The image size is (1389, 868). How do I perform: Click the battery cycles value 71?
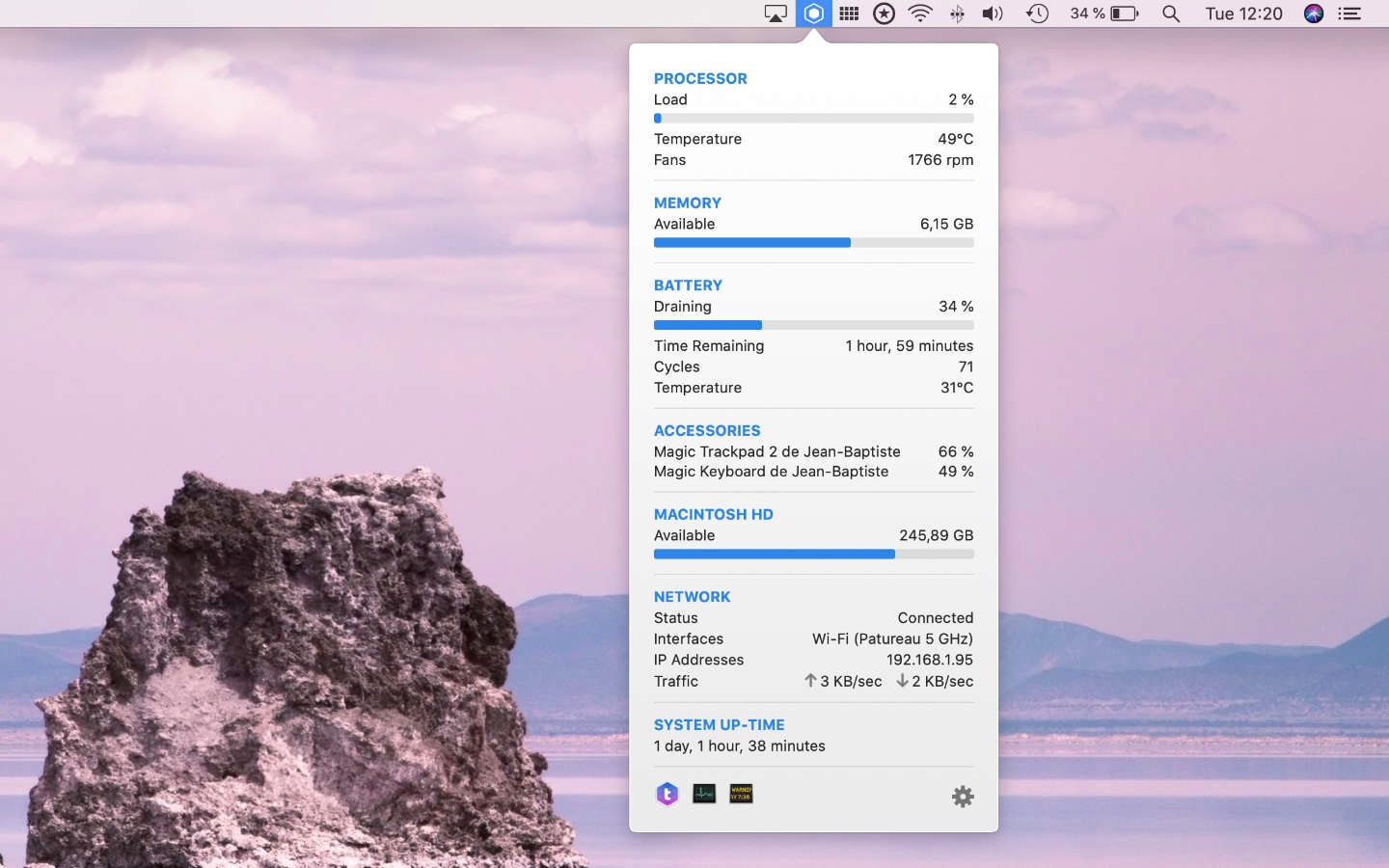tap(966, 367)
